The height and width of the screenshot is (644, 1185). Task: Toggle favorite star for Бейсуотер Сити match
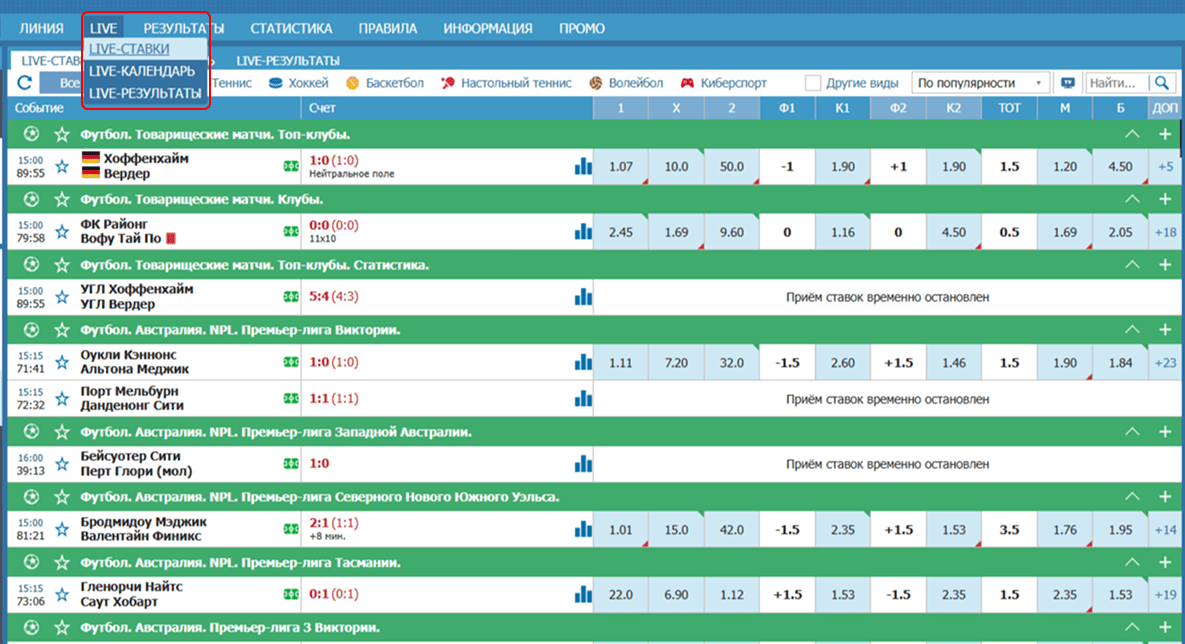pos(62,464)
